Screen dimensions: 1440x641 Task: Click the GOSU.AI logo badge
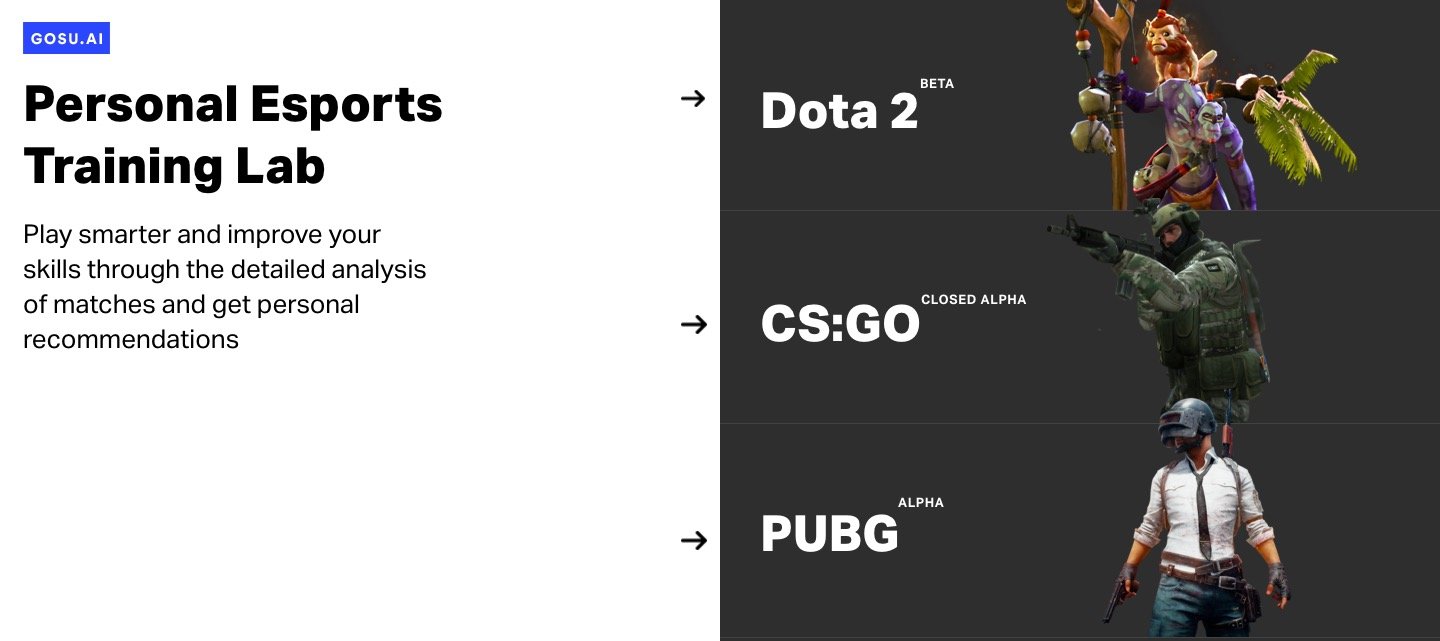coord(66,39)
